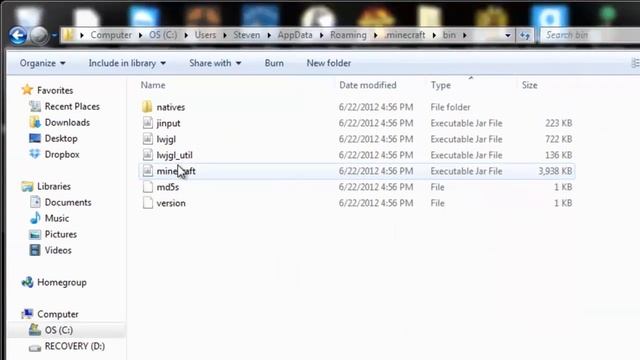Click the Search bin input field

pyautogui.click(x=590, y=36)
